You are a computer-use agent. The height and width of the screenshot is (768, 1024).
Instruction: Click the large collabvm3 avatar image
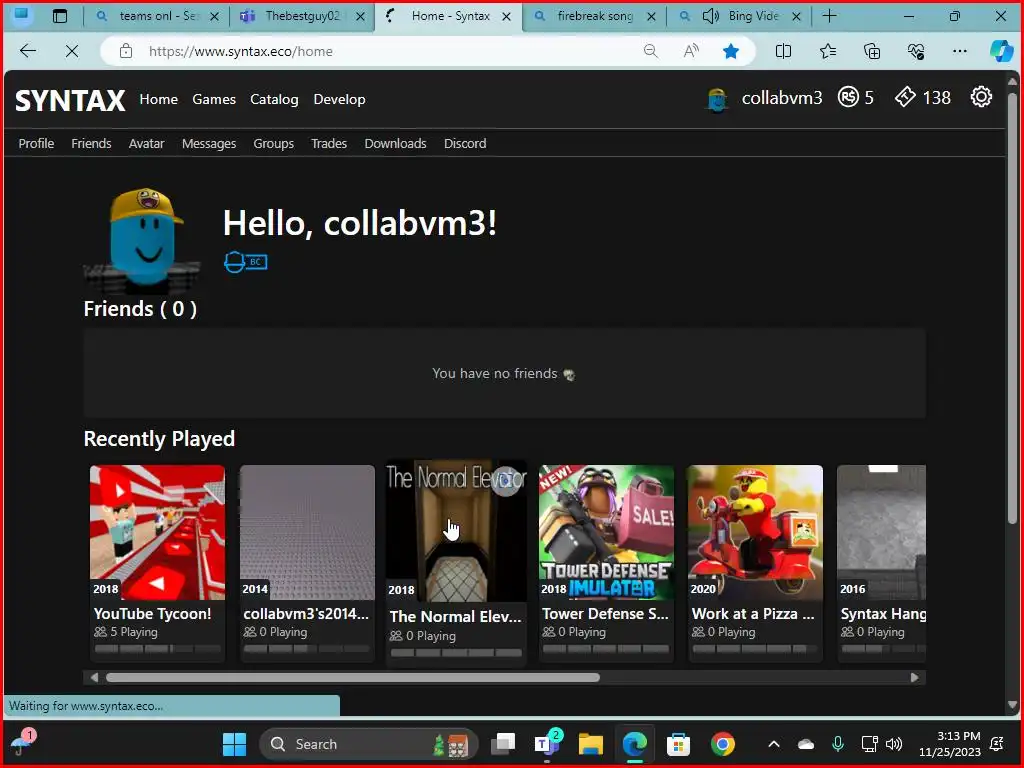142,240
